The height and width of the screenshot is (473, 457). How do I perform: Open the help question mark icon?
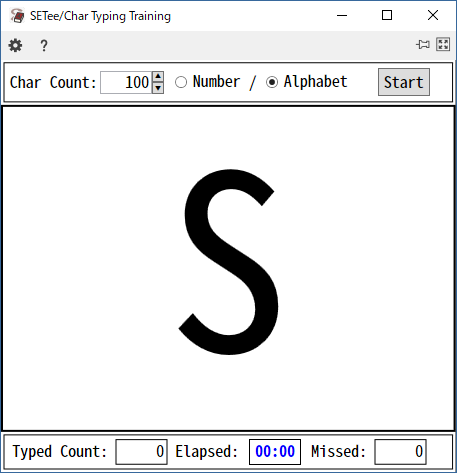(x=44, y=46)
